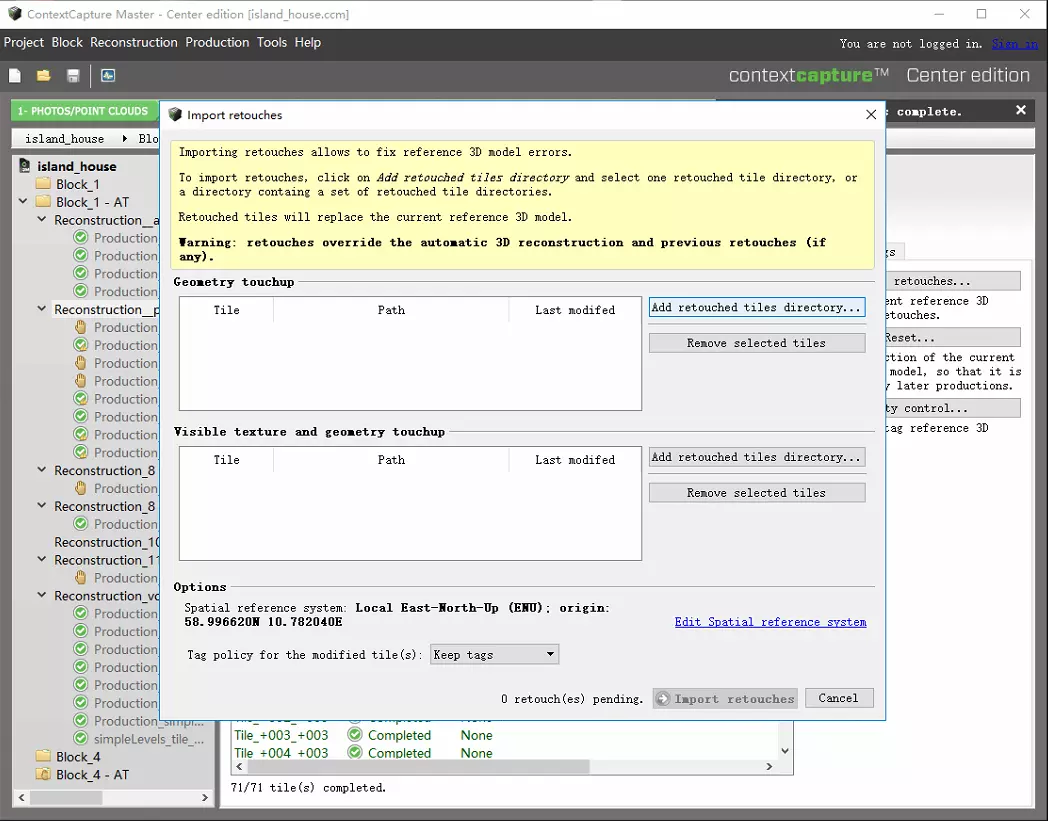This screenshot has width=1048, height=821.
Task: Open the Reconstruction menu
Action: [x=134, y=42]
